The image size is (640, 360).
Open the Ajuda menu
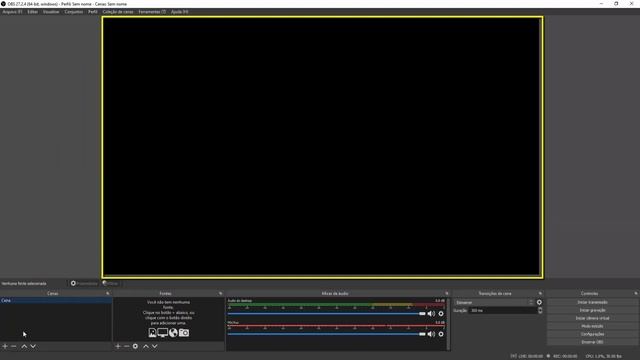[x=180, y=12]
